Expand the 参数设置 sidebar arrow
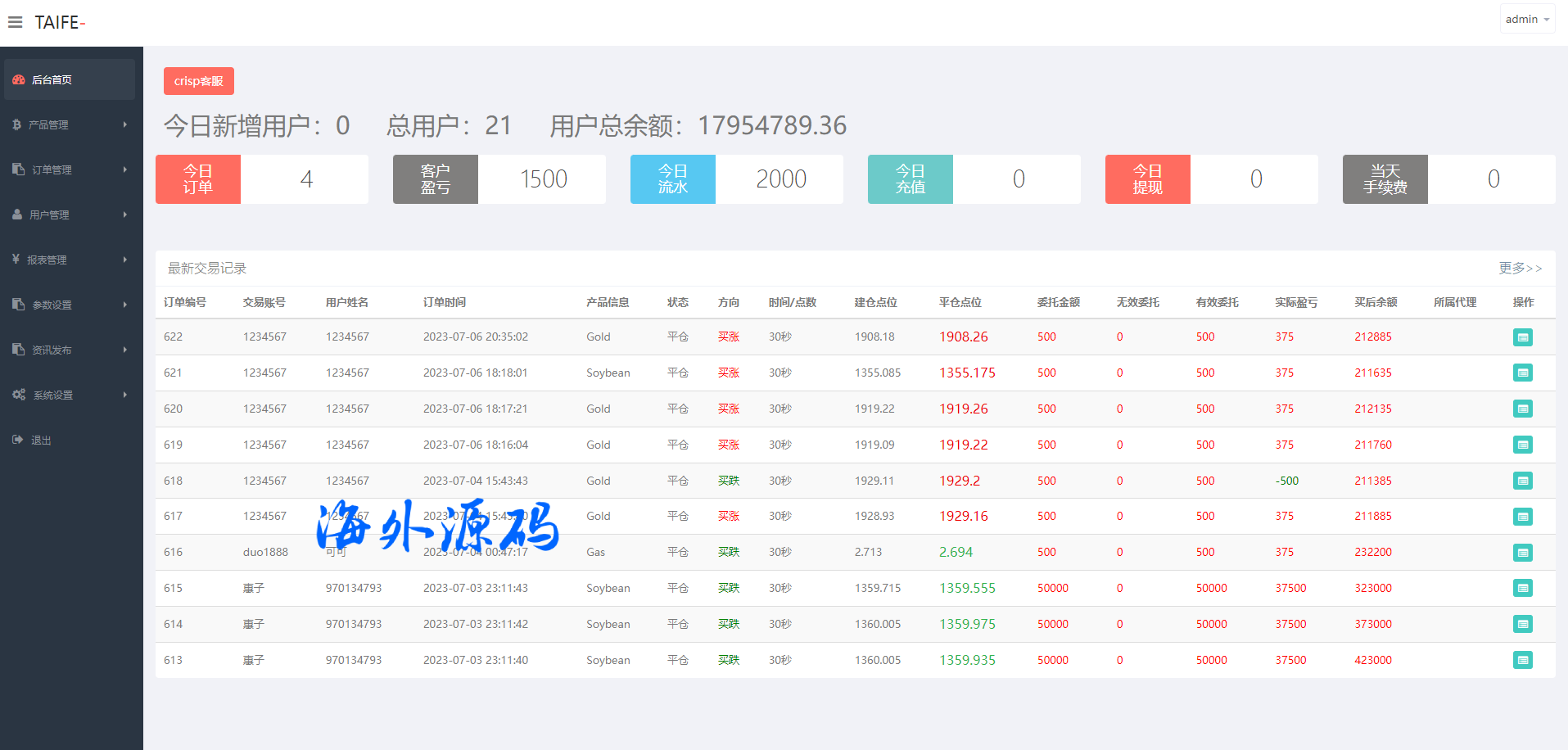Viewport: 1568px width, 750px height. click(124, 305)
